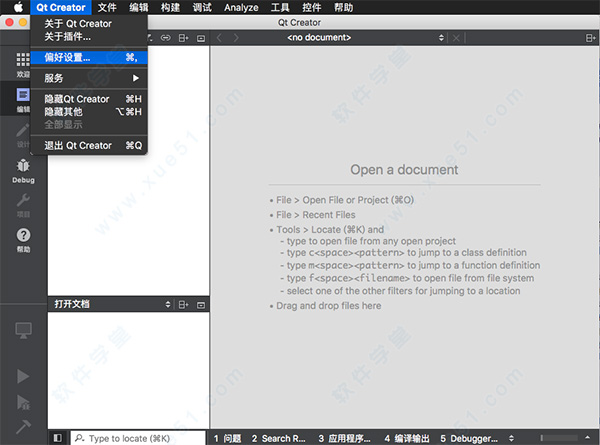Close the 打开文档 panel
The height and width of the screenshot is (445, 600).
pyautogui.click(x=201, y=305)
